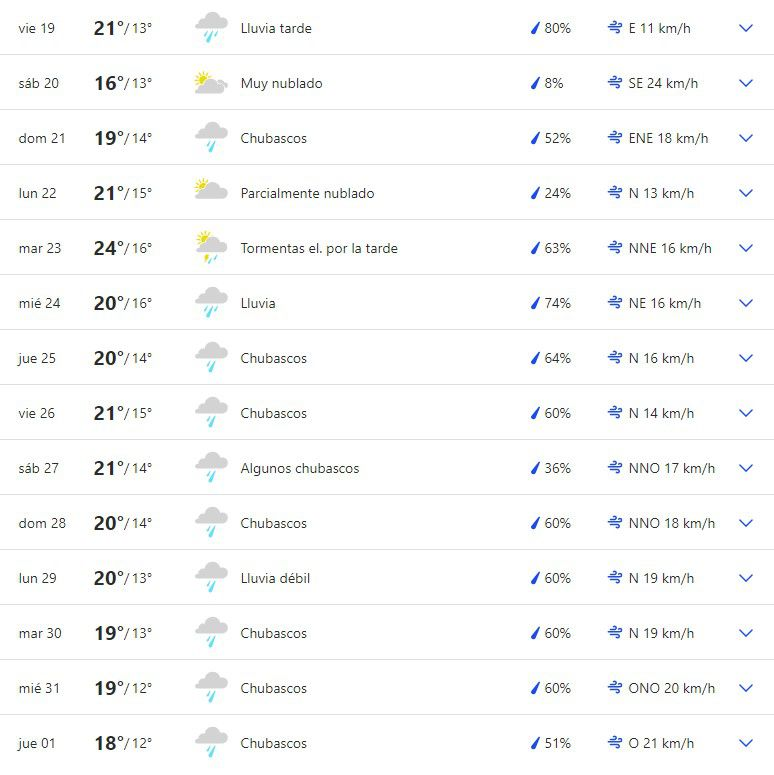Viewport: 774px width, 775px height.
Task: Show details for jue 01 via chevron
Action: [745, 743]
